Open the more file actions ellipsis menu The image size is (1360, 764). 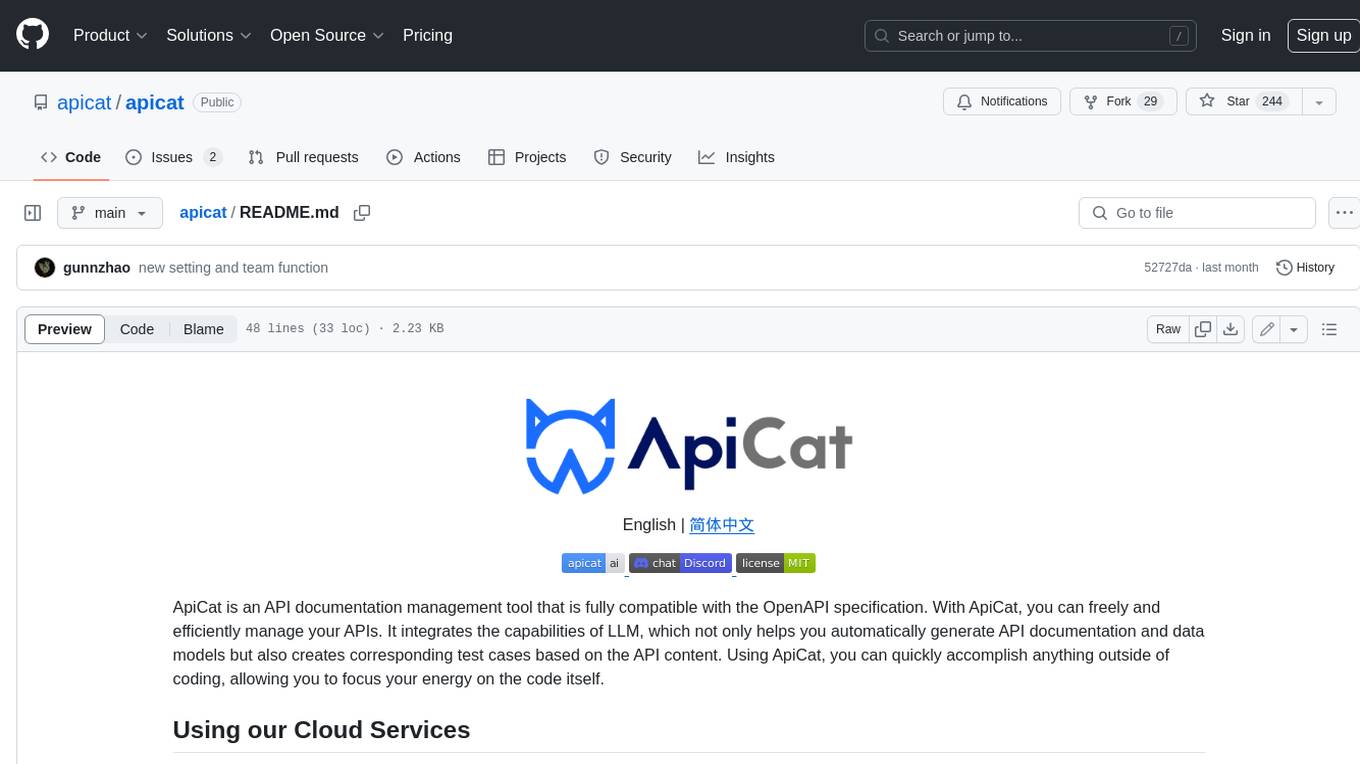coord(1344,213)
